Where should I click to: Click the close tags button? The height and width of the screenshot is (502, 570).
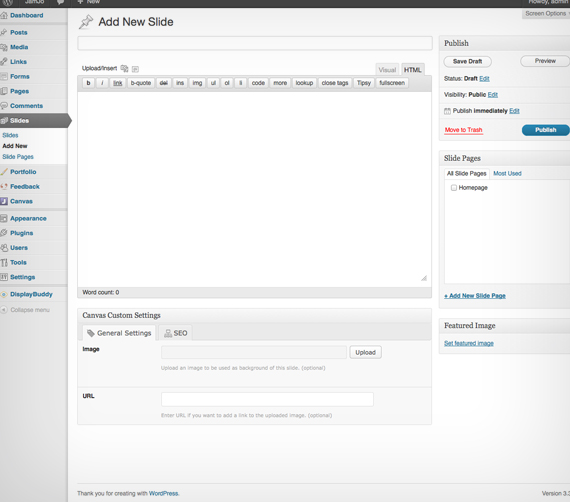335,83
